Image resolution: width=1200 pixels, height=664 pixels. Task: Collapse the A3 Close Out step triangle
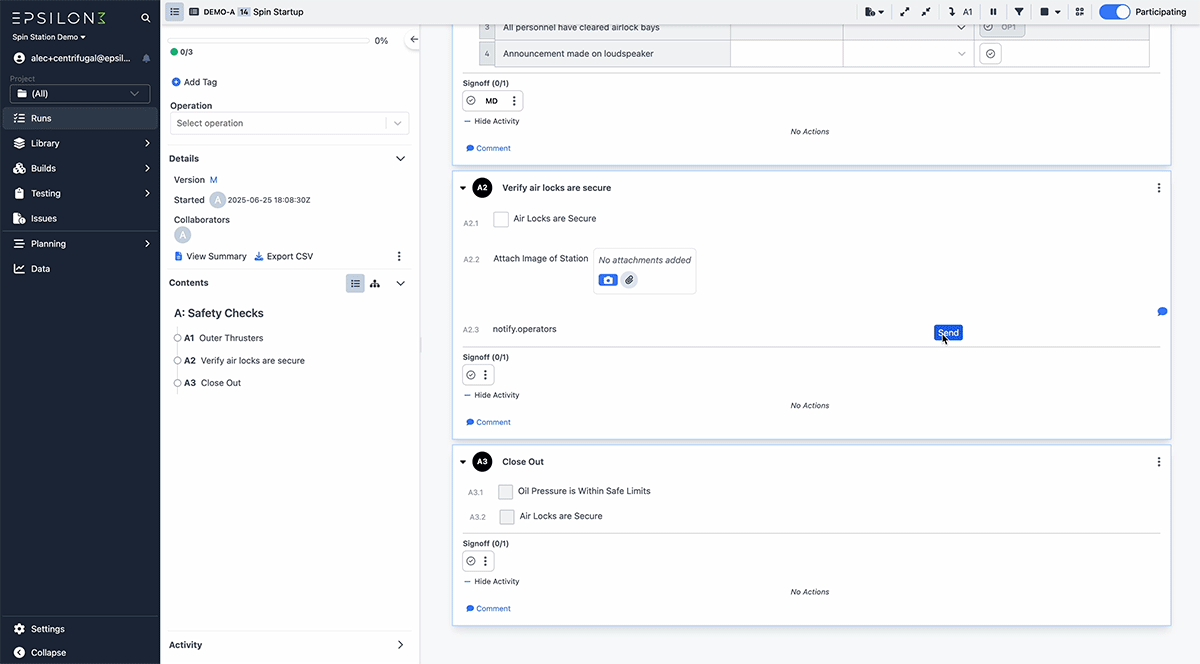pyautogui.click(x=463, y=462)
